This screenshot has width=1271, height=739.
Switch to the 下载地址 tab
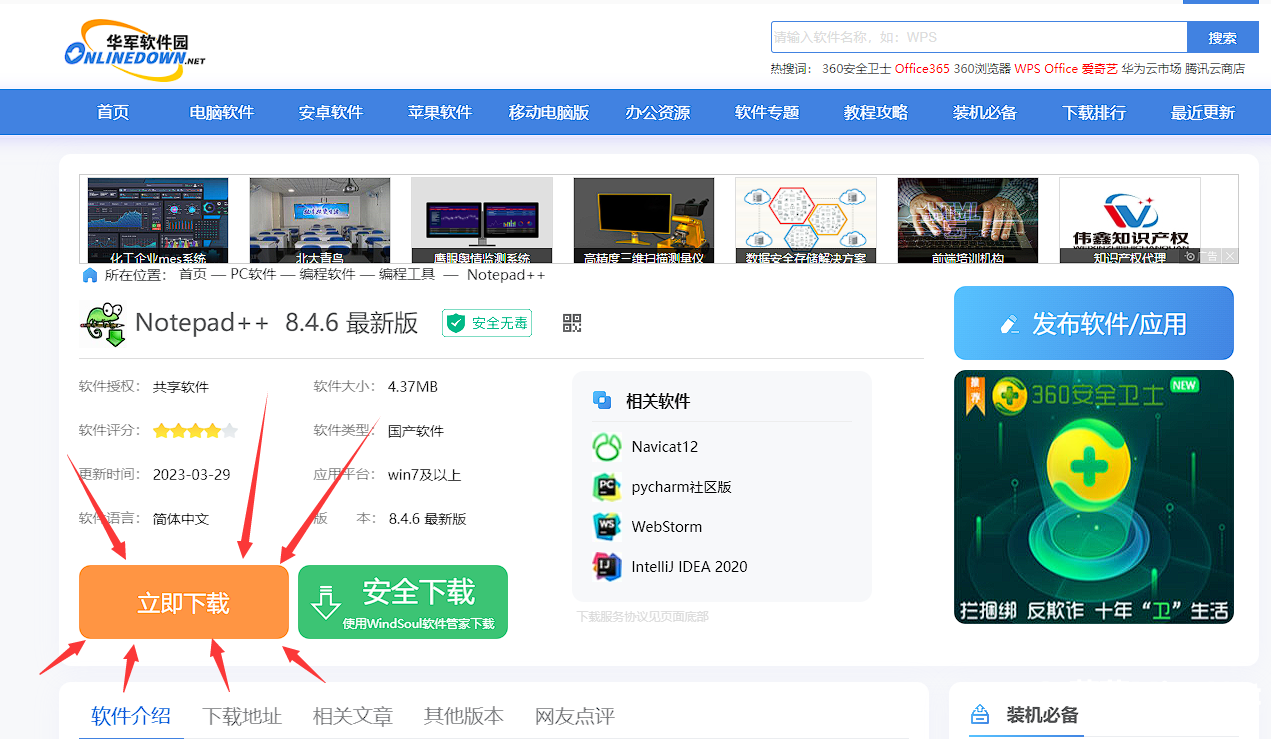coord(242,716)
